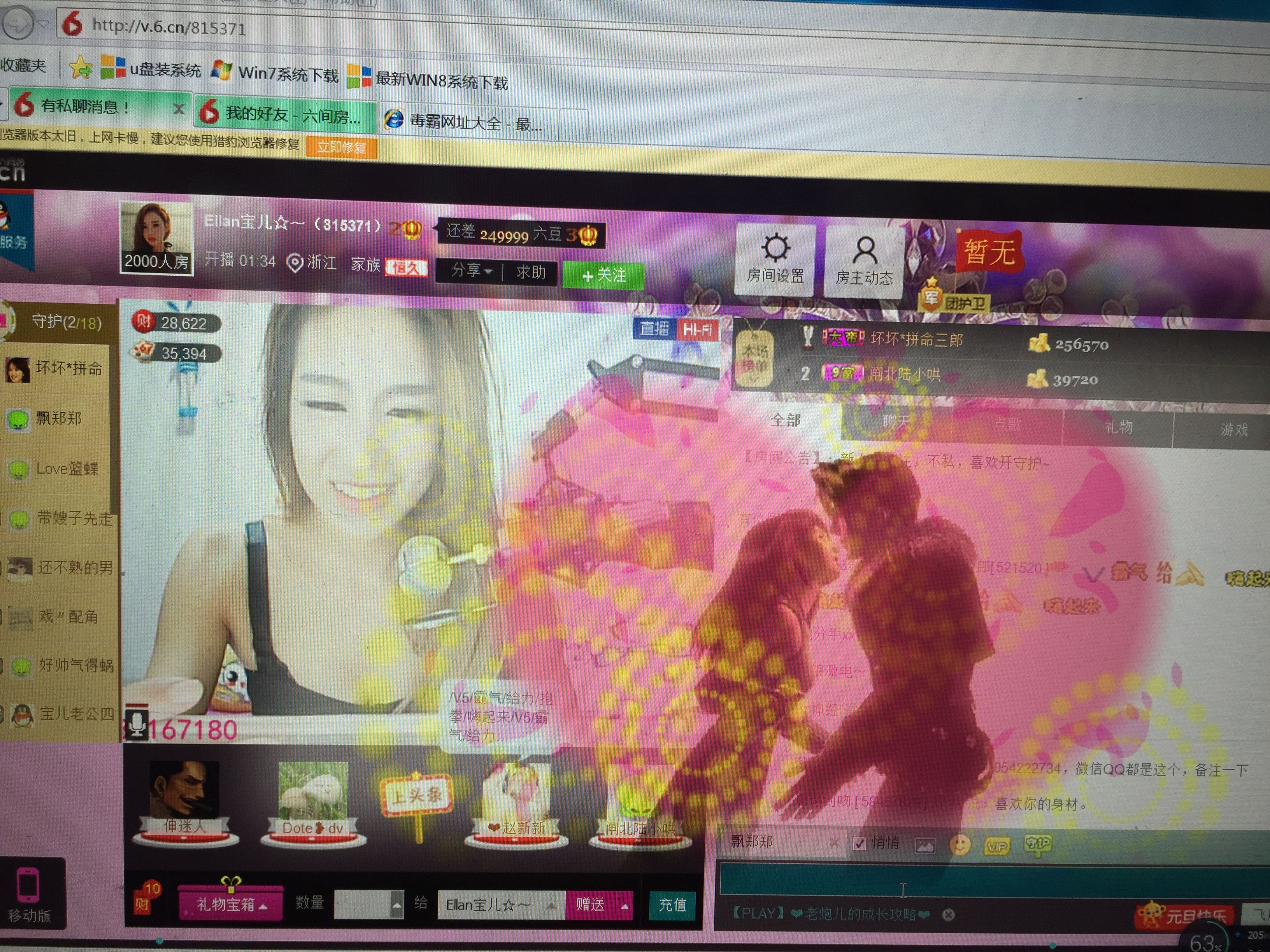Toggle the 悄悄 whisper checkbox
The height and width of the screenshot is (952, 1270).
(860, 843)
